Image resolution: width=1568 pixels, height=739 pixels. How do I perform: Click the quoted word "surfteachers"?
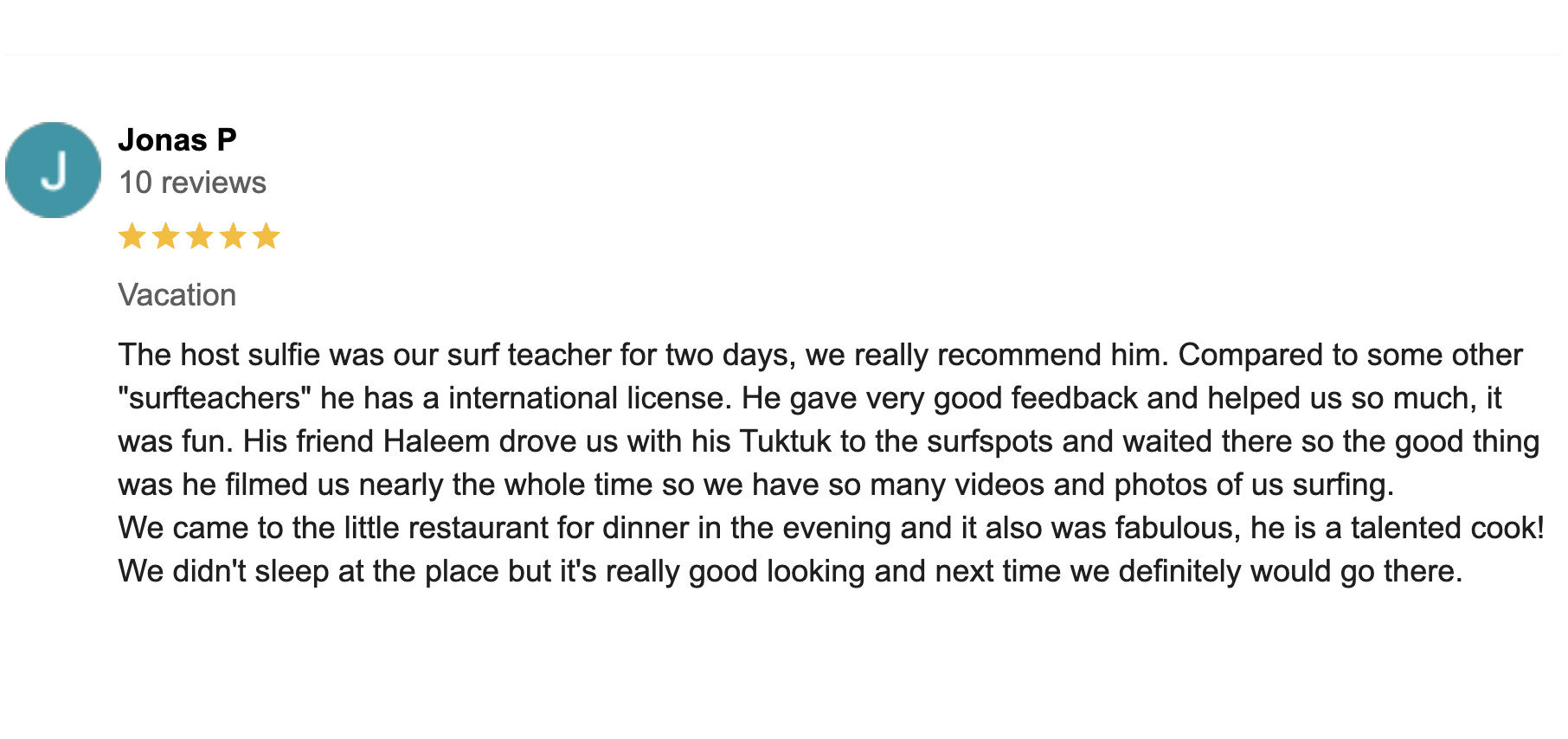pos(215,398)
